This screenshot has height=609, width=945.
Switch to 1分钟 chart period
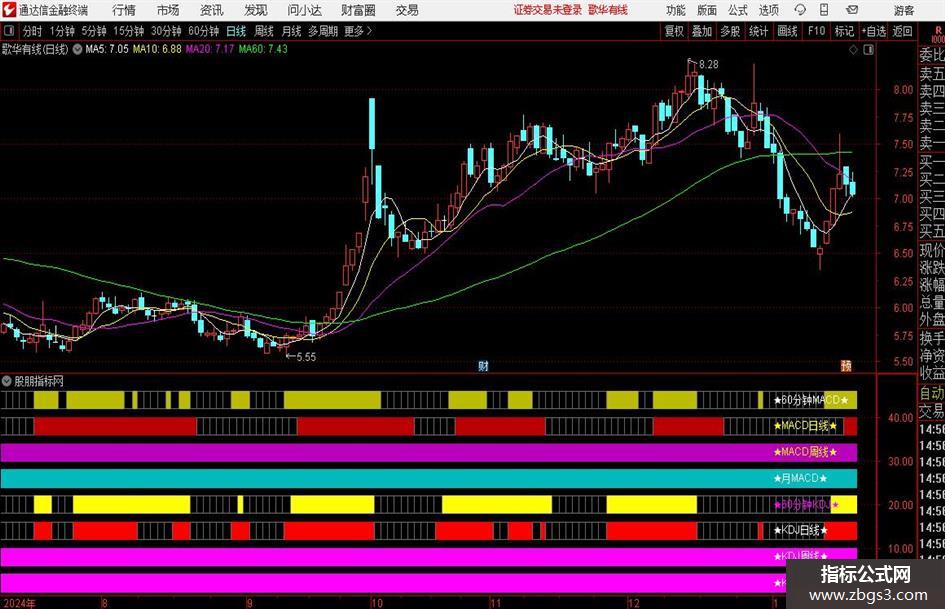(x=62, y=31)
